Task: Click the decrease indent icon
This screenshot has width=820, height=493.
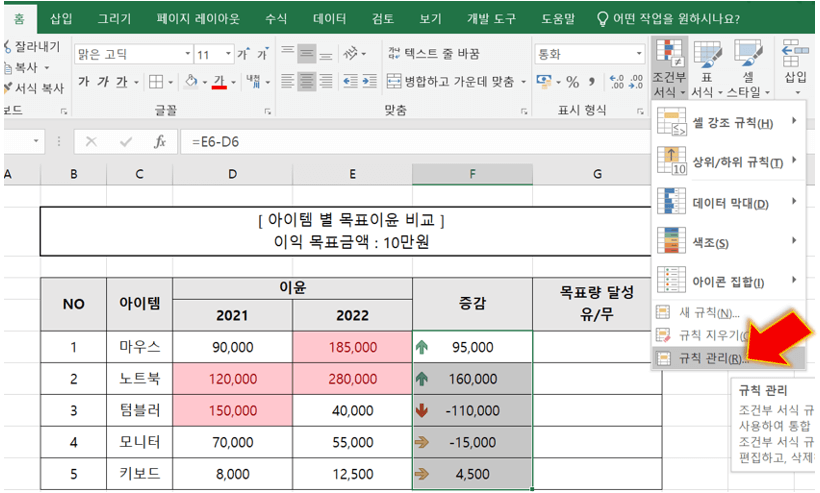Action: coord(350,81)
